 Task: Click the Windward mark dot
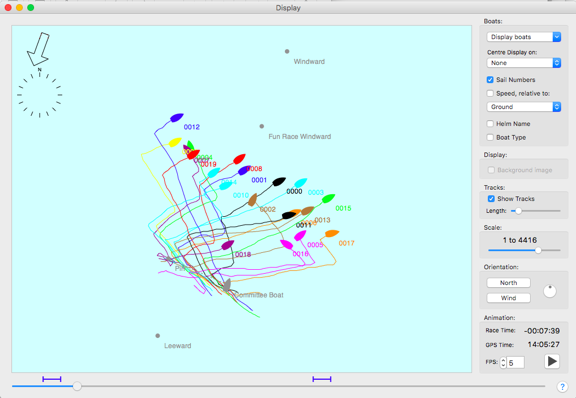coord(287,51)
